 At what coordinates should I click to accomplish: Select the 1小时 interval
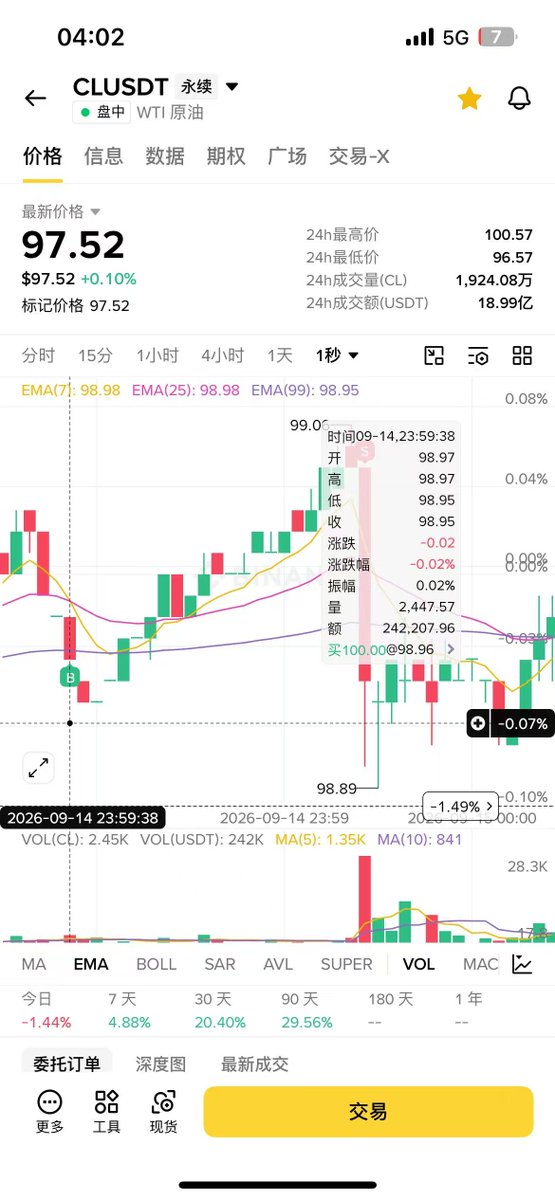pos(157,355)
